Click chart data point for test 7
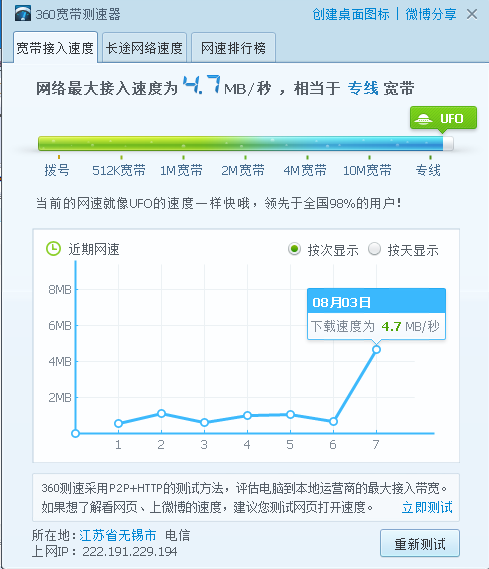Screen dimensions: 489x569 pos(376,349)
